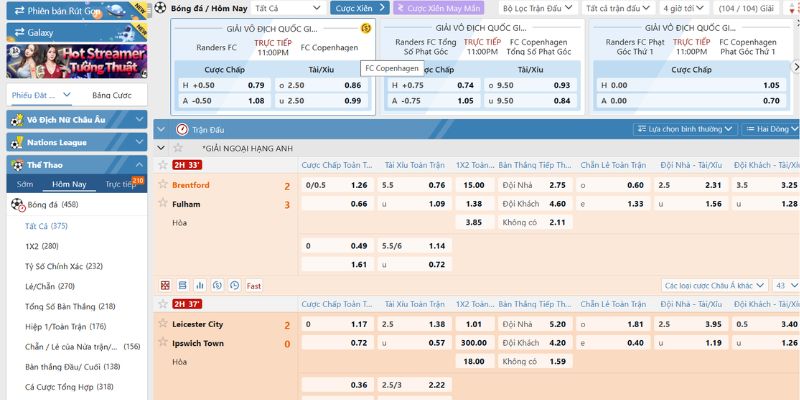800x400 pixels.
Task: Switch to the Trực tiếp tab
Action: [121, 185]
